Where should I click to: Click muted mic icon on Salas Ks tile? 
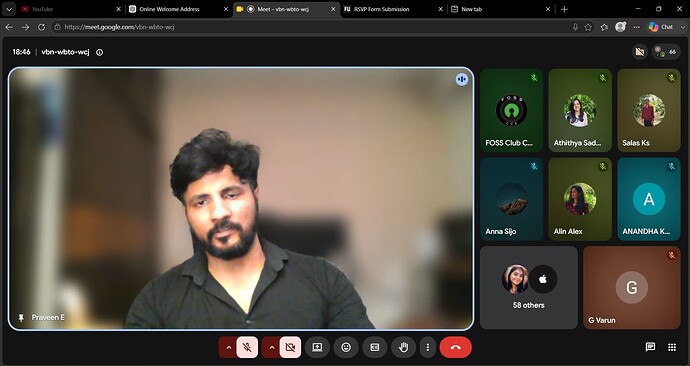pos(671,78)
